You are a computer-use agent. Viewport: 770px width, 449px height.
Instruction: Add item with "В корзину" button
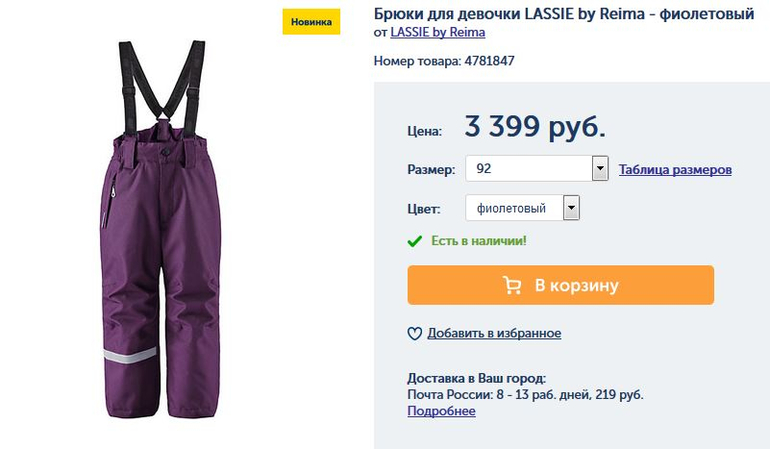[560, 285]
